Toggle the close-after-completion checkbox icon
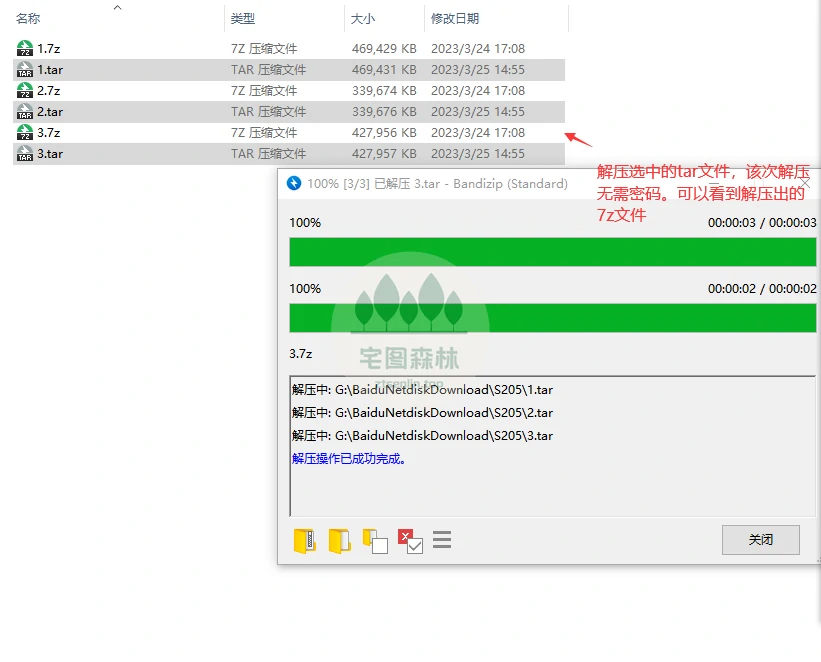 (x=410, y=541)
